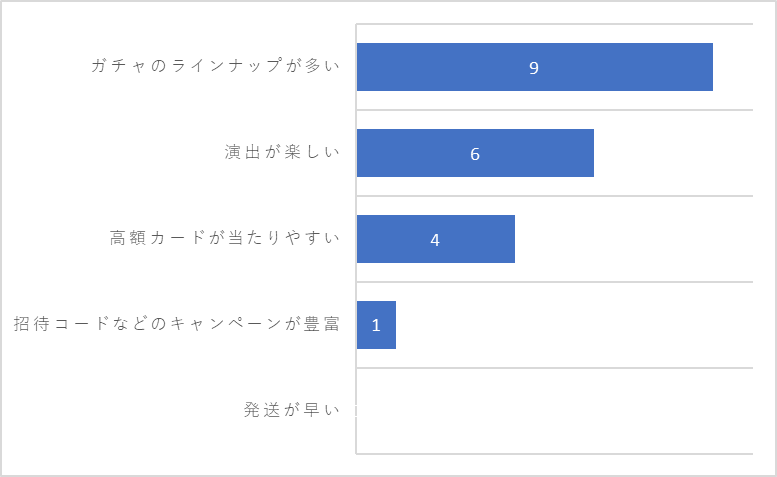Select the bar showing value 6
The width and height of the screenshot is (777, 477).
475,153
